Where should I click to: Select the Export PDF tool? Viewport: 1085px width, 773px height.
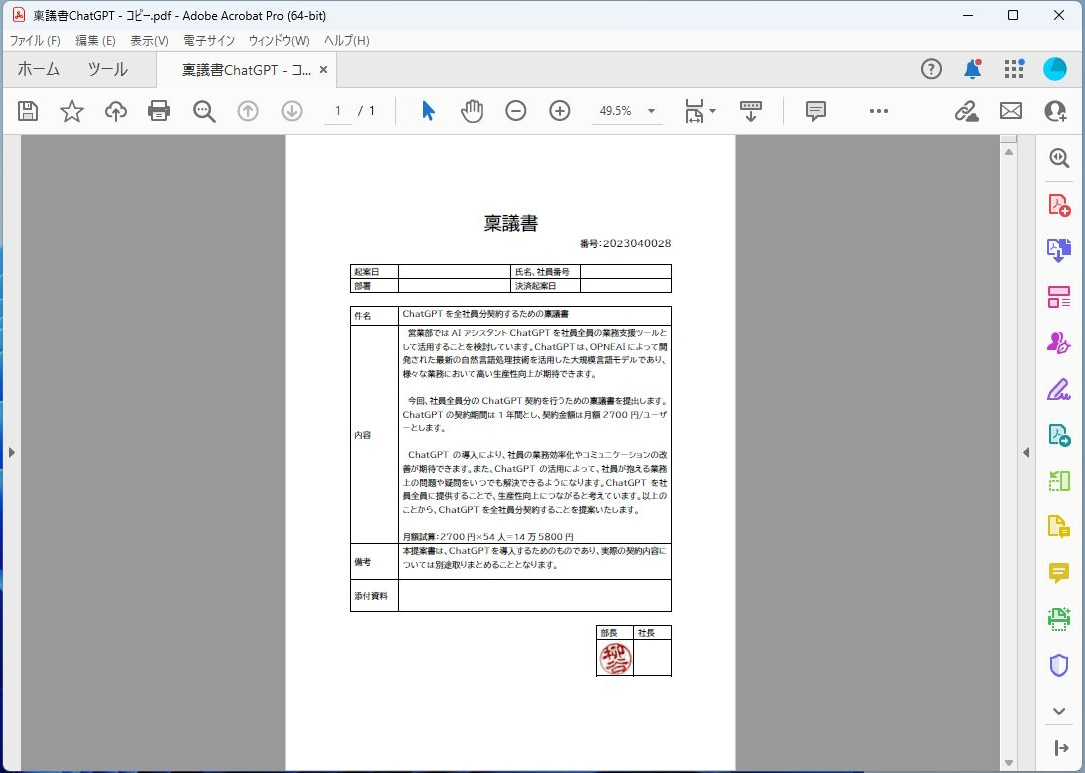coord(1058,249)
